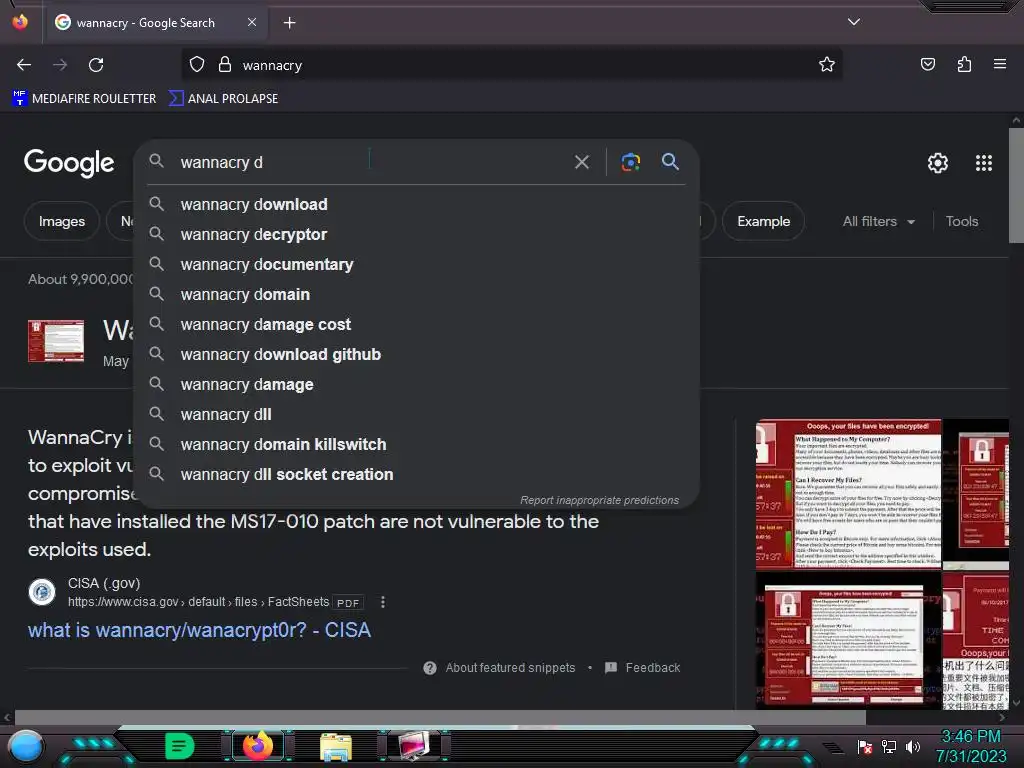The width and height of the screenshot is (1024, 768).
Task: Open the volume speaker tray icon
Action: 913,746
